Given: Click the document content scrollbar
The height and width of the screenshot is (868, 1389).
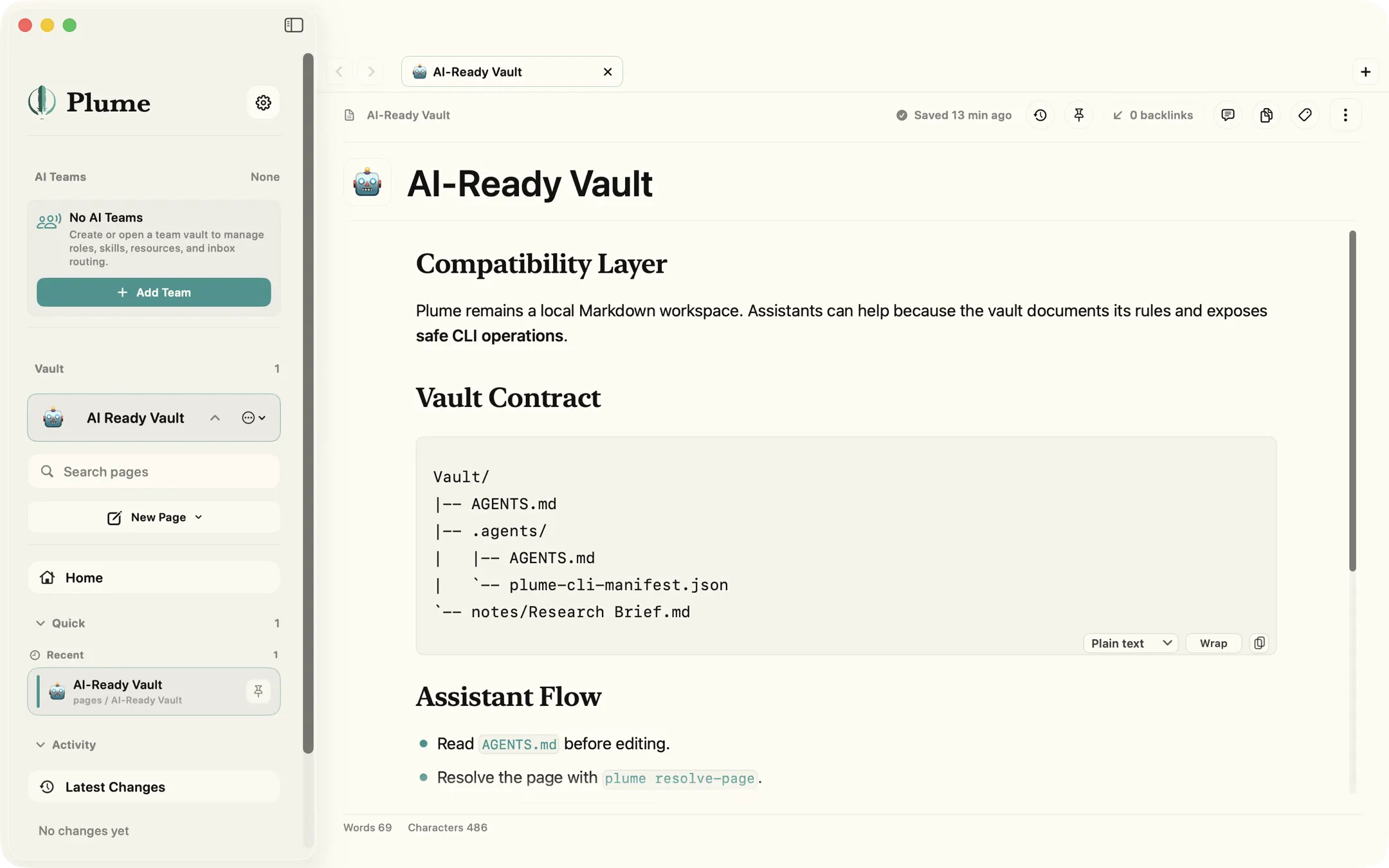Looking at the screenshot, I should coord(1352,401).
